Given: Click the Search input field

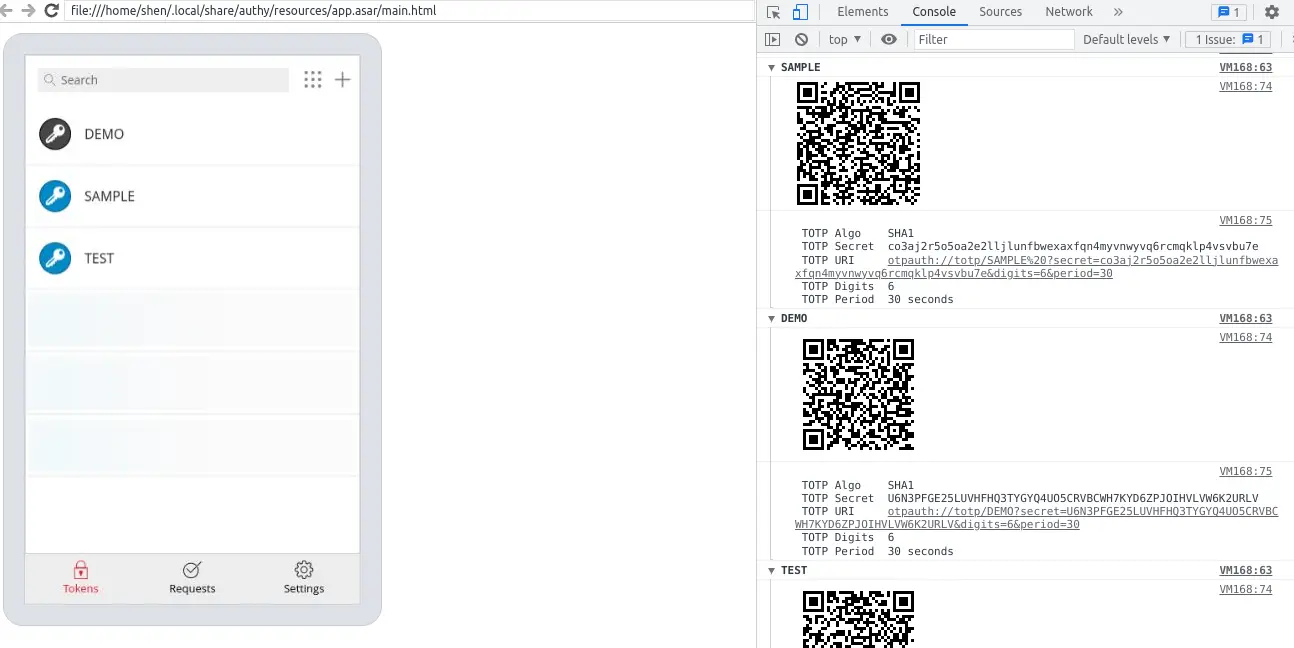Looking at the screenshot, I should pyautogui.click(x=162, y=79).
